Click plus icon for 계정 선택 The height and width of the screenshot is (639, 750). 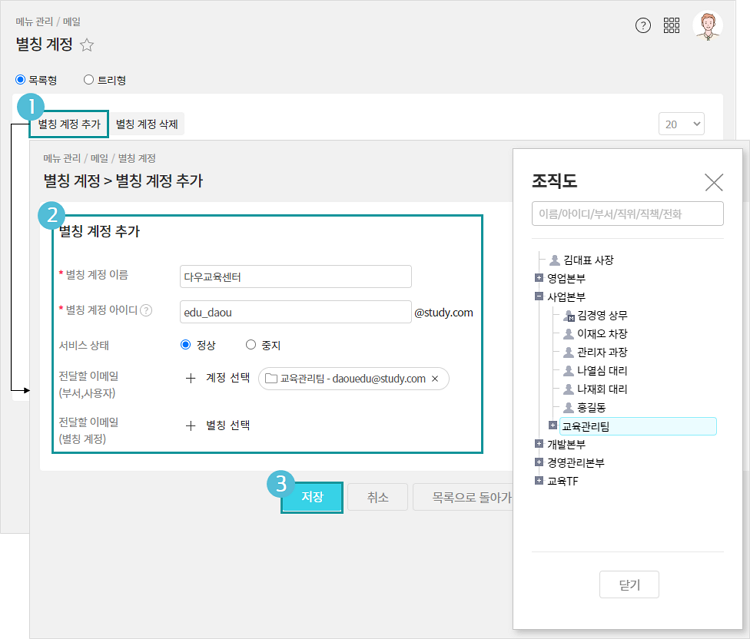191,379
